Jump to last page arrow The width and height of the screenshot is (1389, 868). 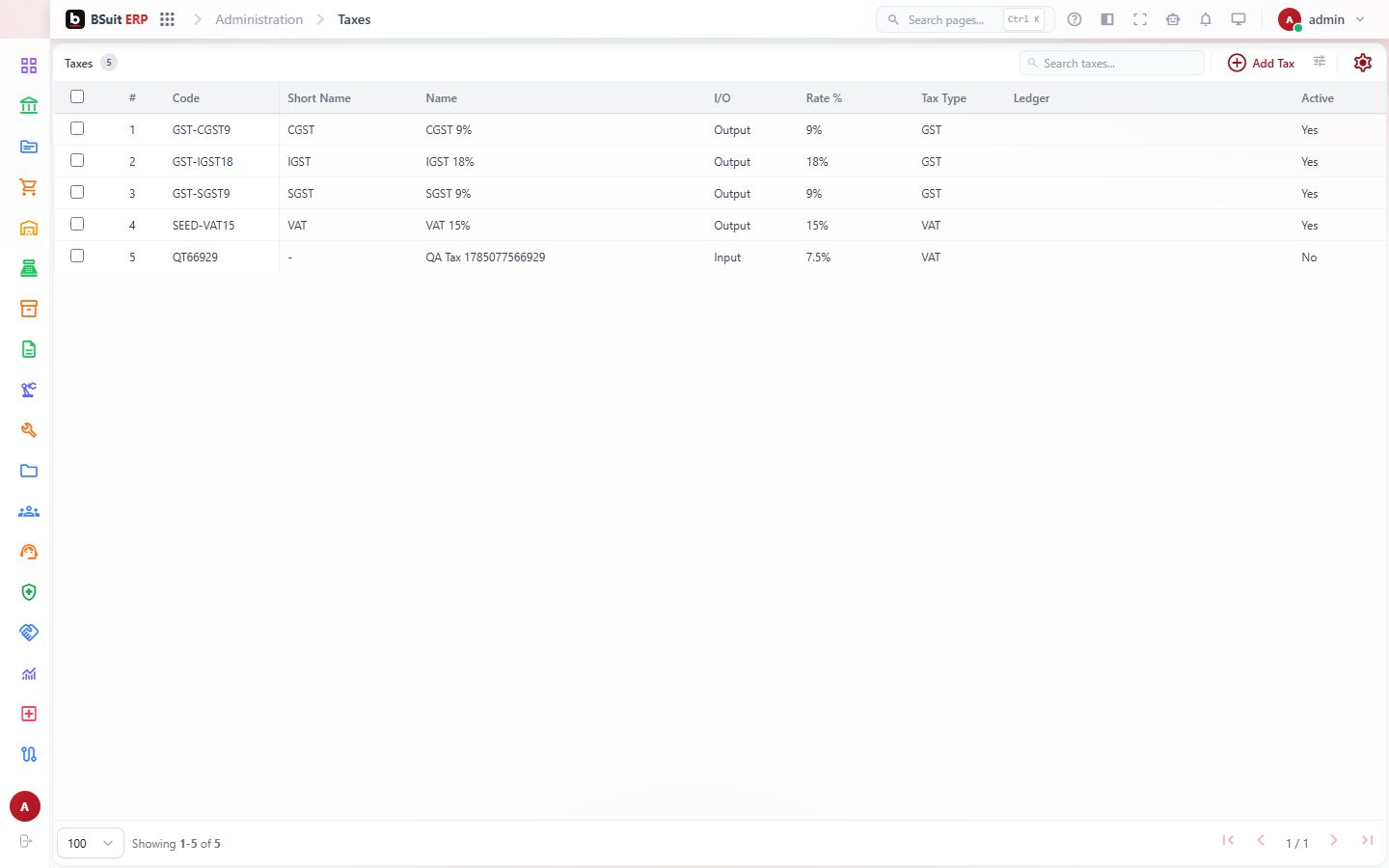pos(1367,841)
